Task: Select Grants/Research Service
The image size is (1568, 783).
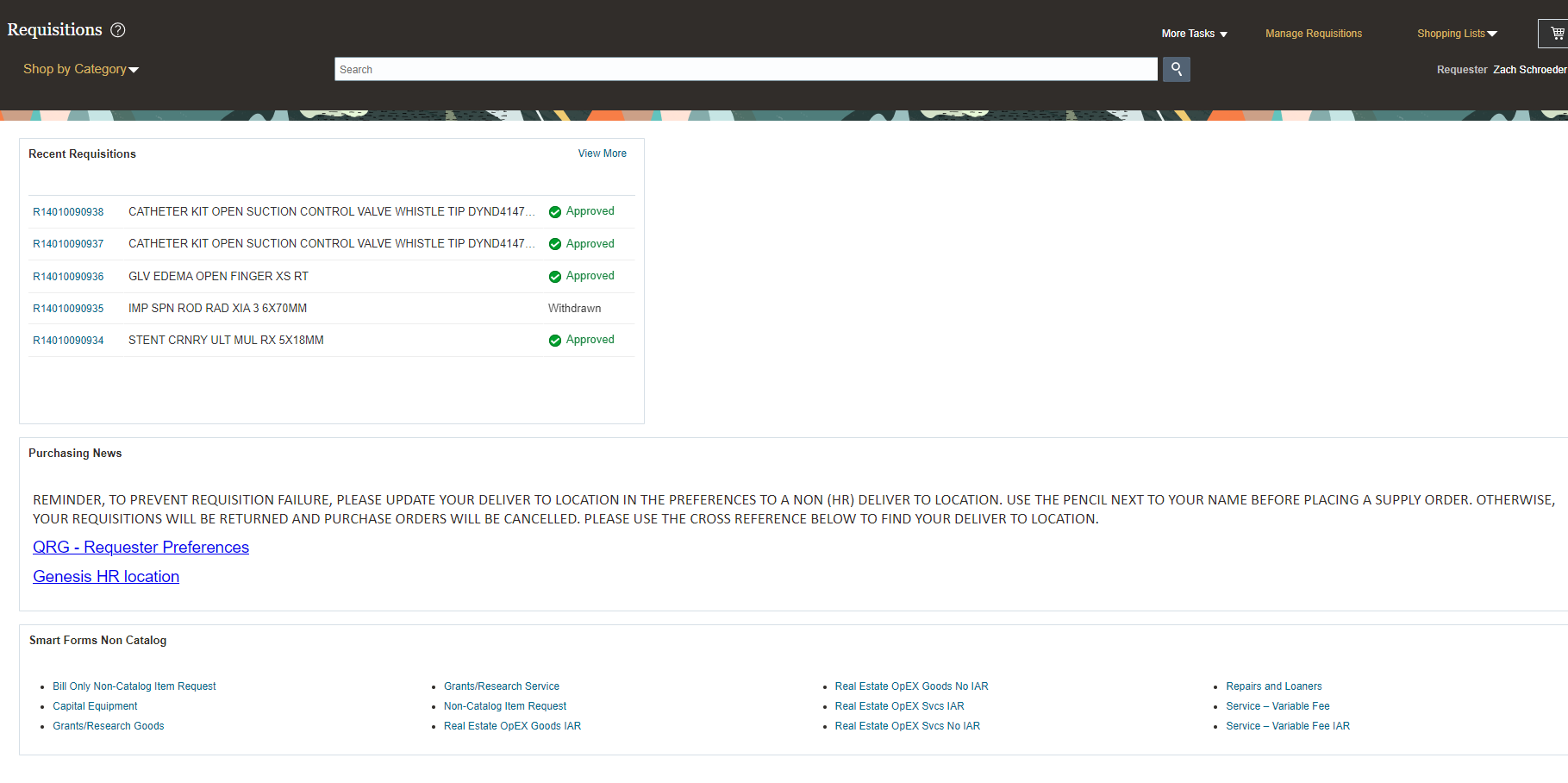Action: [x=501, y=686]
